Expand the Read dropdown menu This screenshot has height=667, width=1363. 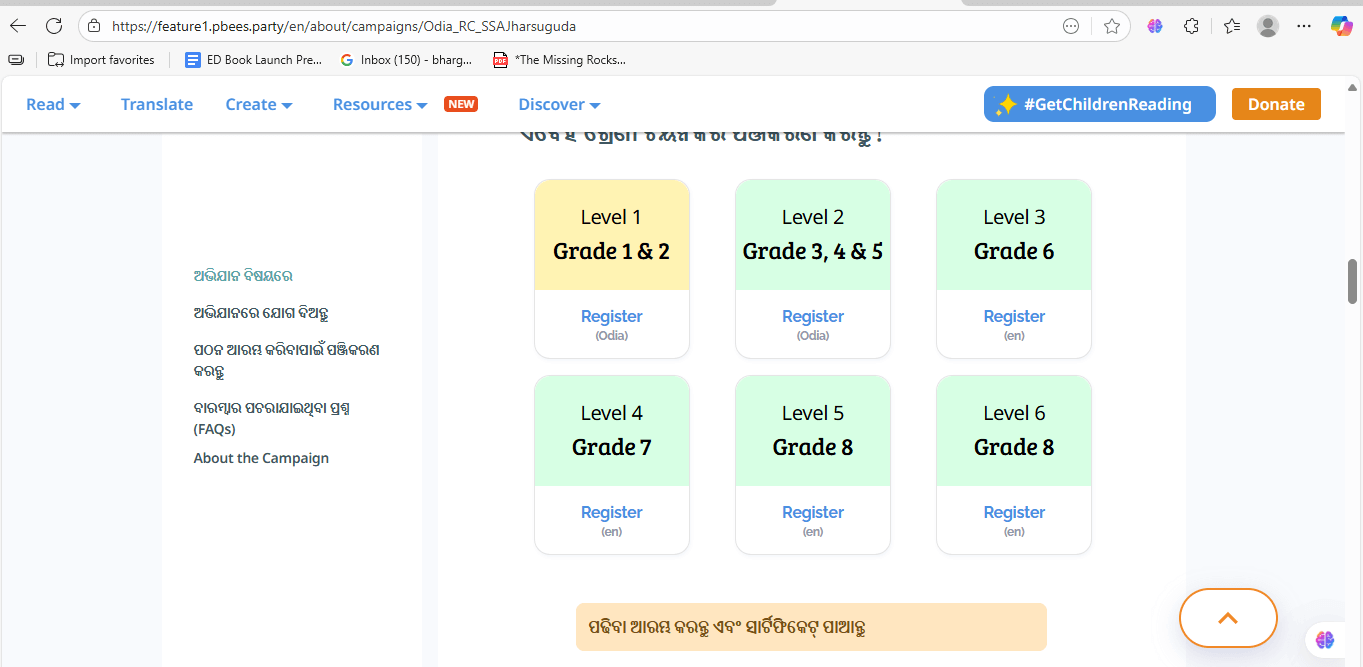(53, 104)
